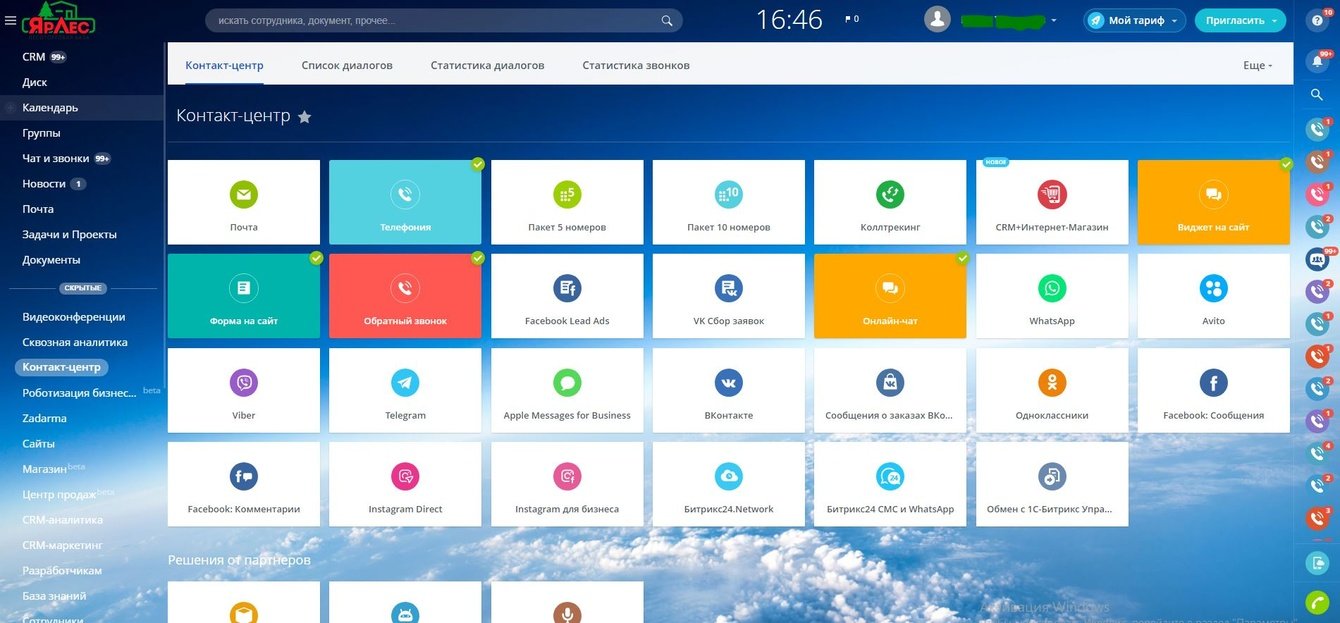
Task: Connect the WhatsApp channel tile
Action: pyautogui.click(x=1052, y=296)
